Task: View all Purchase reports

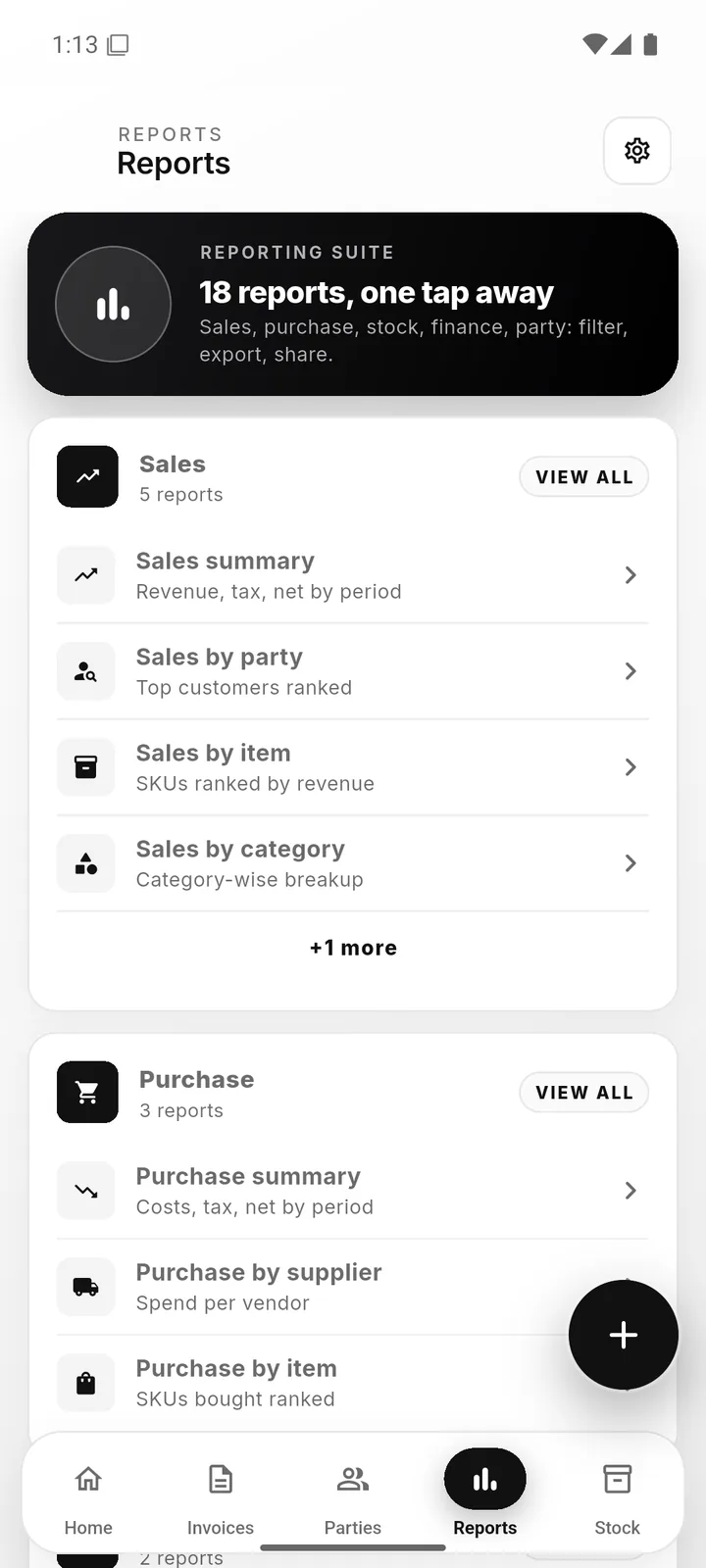Action: [584, 1093]
